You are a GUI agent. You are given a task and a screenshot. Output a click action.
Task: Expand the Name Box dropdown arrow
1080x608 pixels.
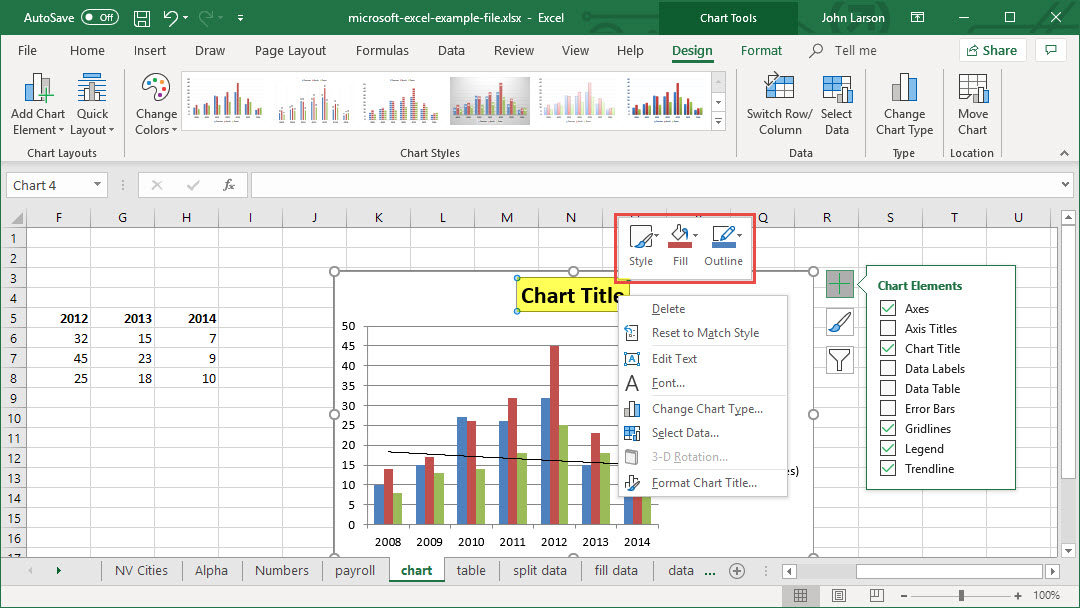(x=98, y=185)
